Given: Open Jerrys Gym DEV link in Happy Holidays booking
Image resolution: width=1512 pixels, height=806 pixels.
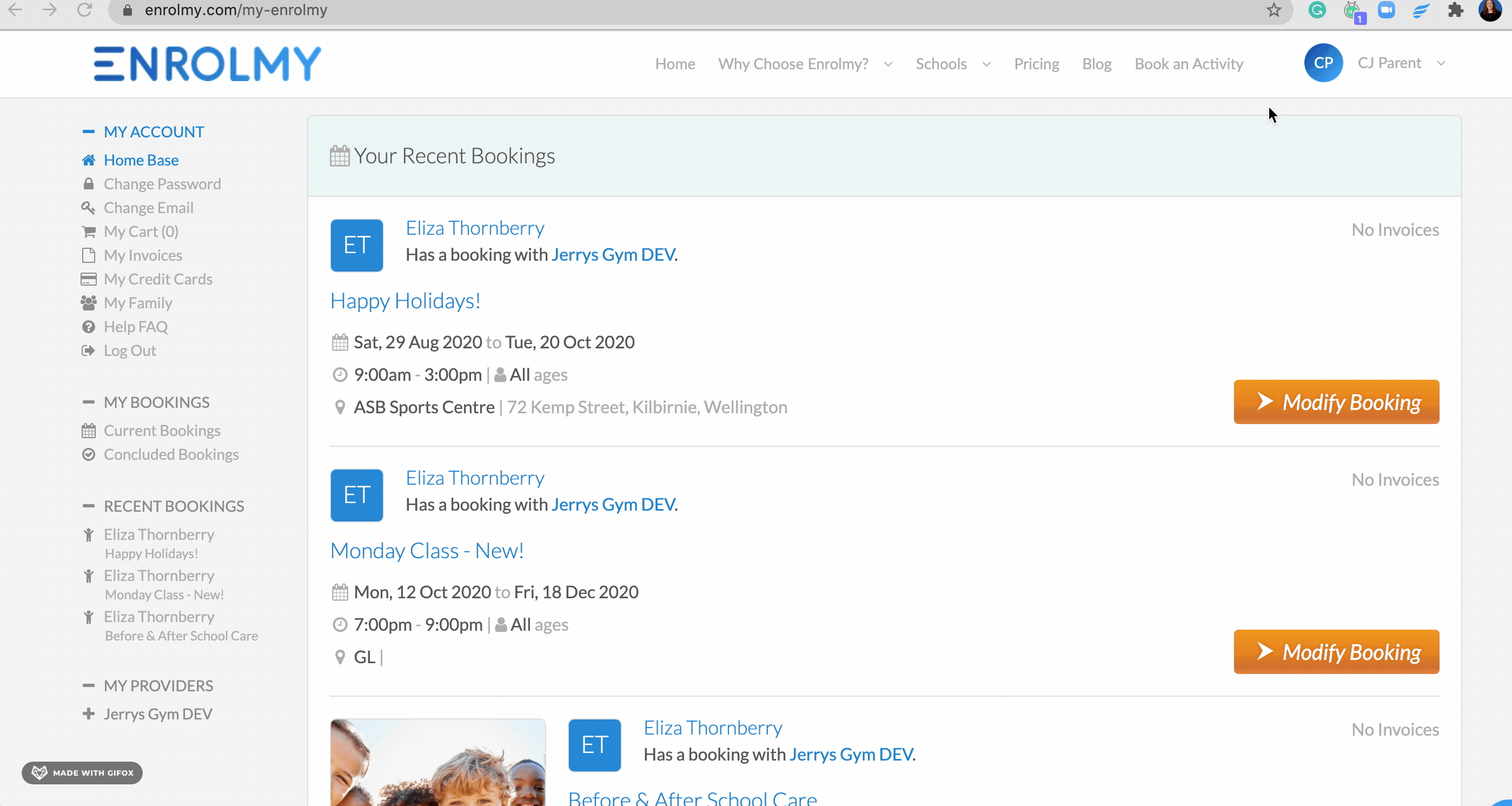Looking at the screenshot, I should click(613, 255).
